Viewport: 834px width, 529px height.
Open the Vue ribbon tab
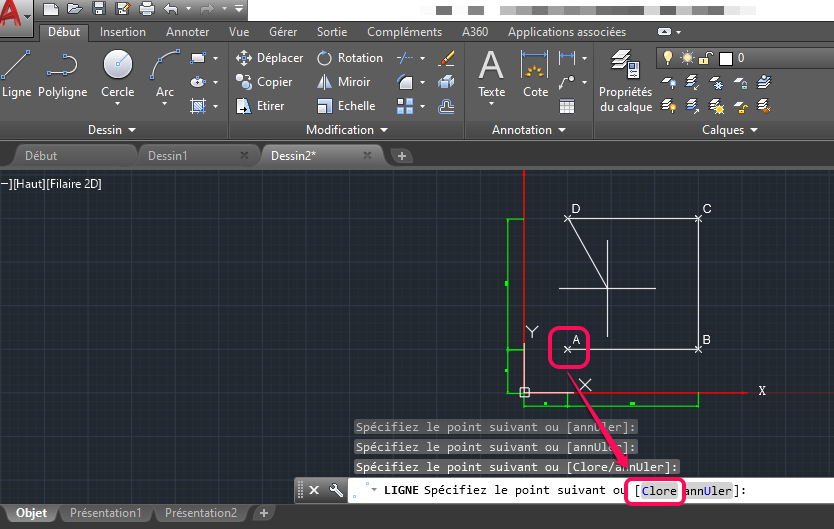pyautogui.click(x=239, y=32)
